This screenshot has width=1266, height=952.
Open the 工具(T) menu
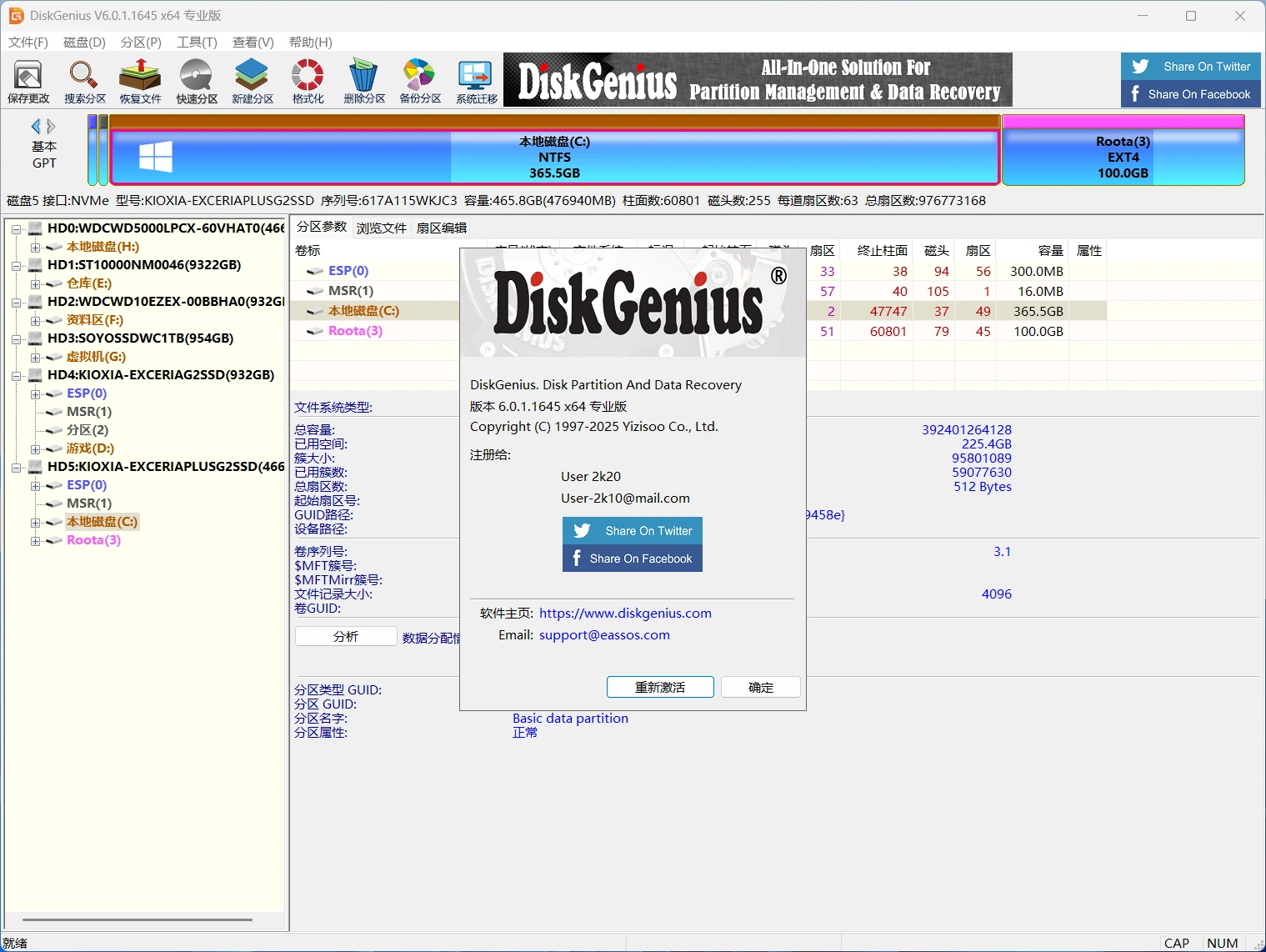pos(197,42)
